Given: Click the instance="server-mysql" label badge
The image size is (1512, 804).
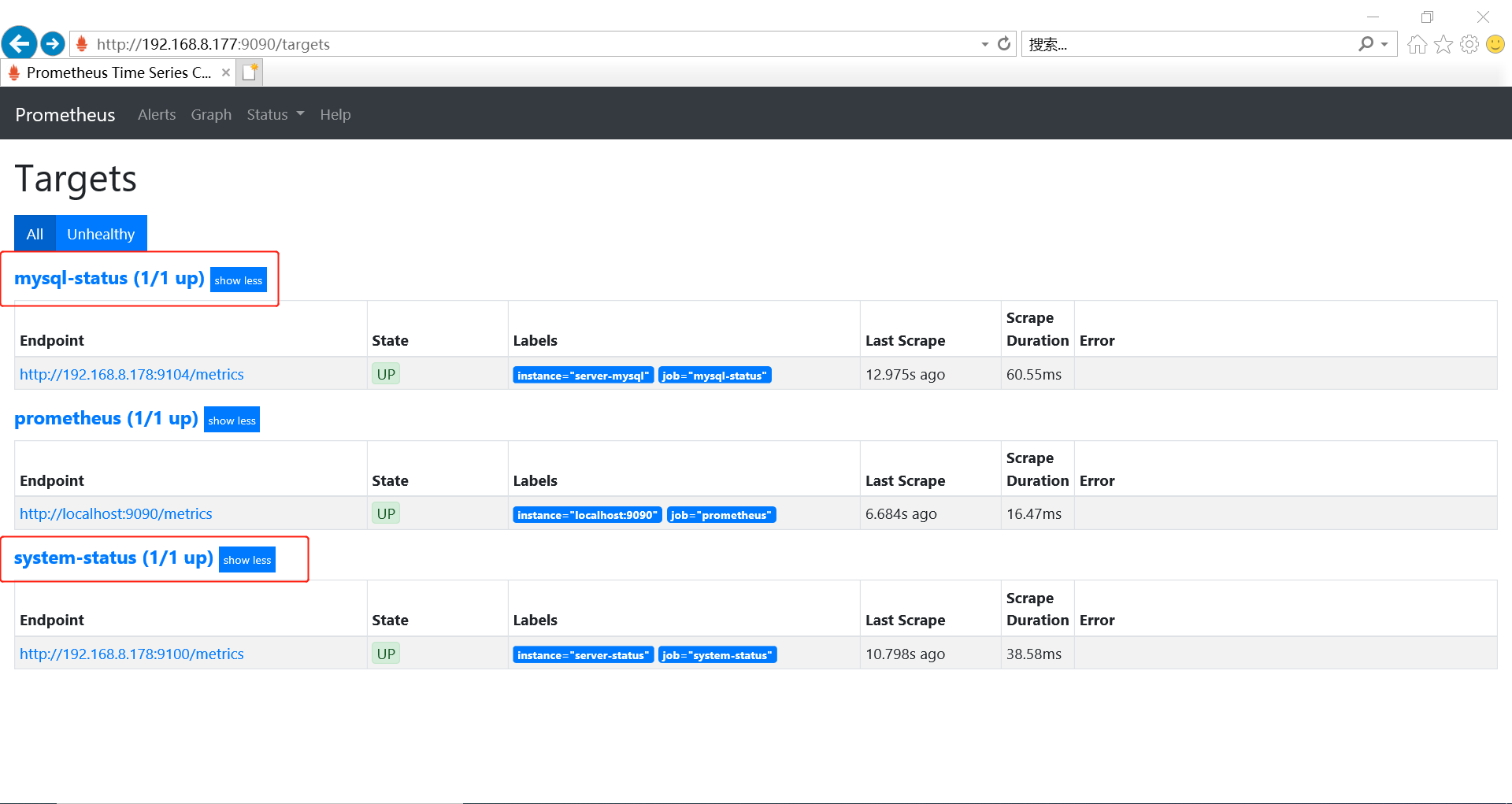Looking at the screenshot, I should pos(583,376).
